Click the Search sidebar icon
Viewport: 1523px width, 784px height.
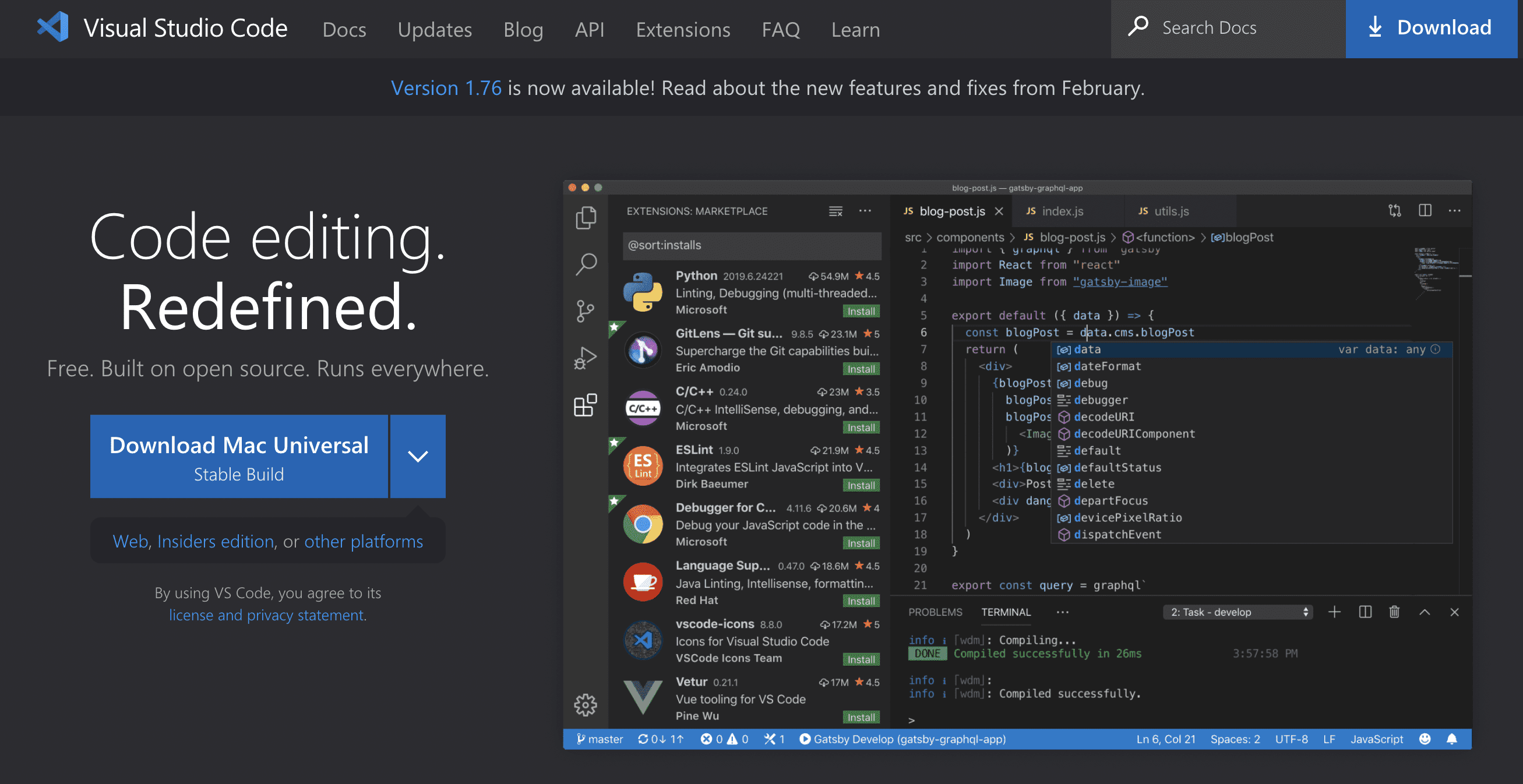click(586, 262)
